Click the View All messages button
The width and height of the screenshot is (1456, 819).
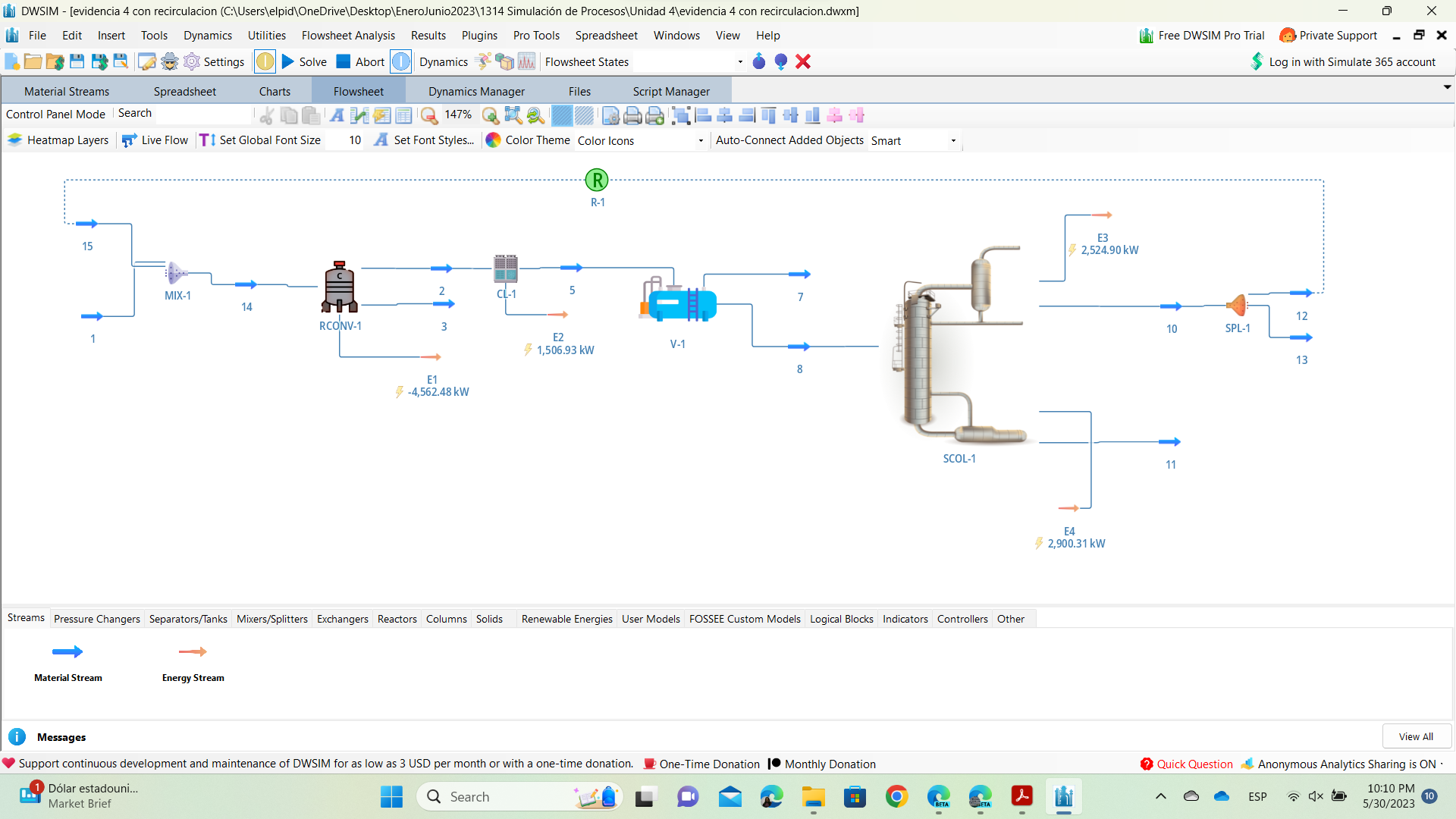[1415, 736]
